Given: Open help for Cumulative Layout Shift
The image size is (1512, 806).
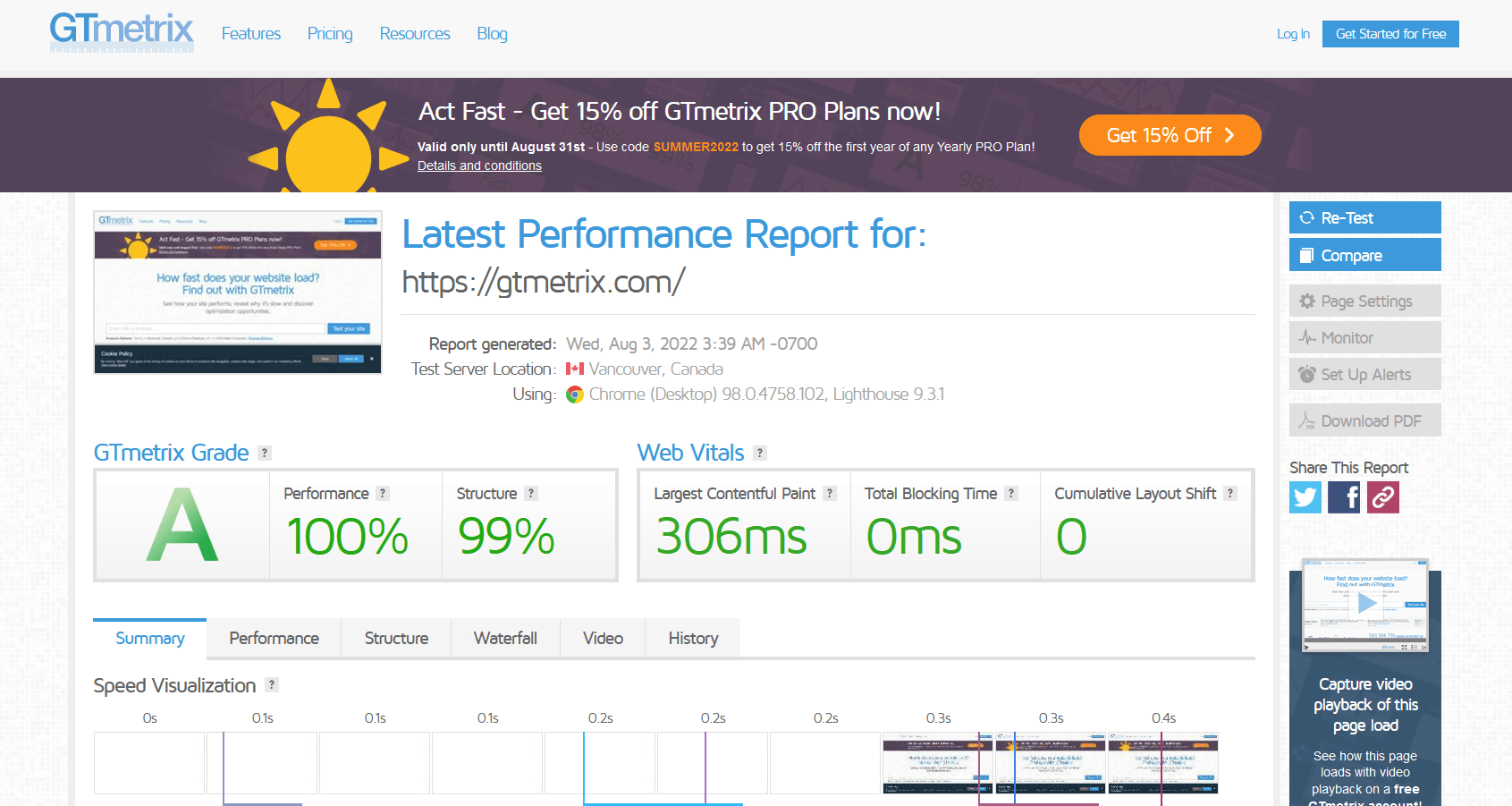Looking at the screenshot, I should coord(1230,494).
